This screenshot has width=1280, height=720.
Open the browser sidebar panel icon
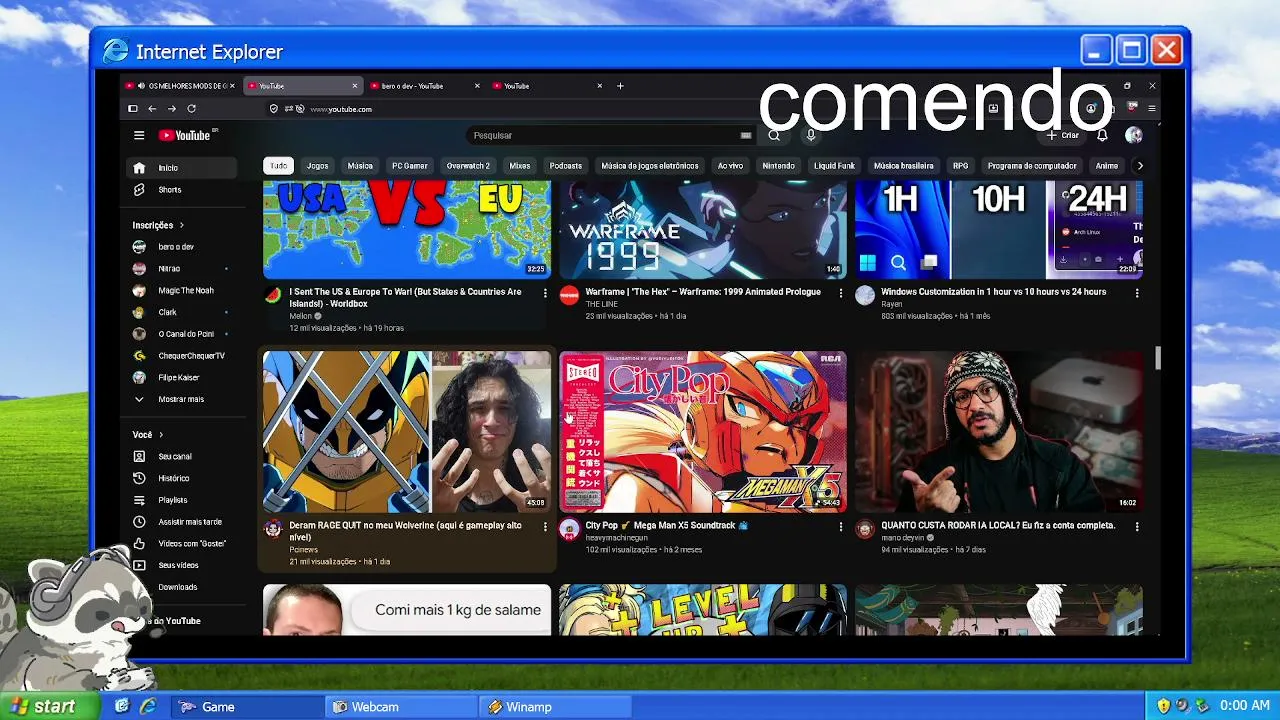coord(133,109)
